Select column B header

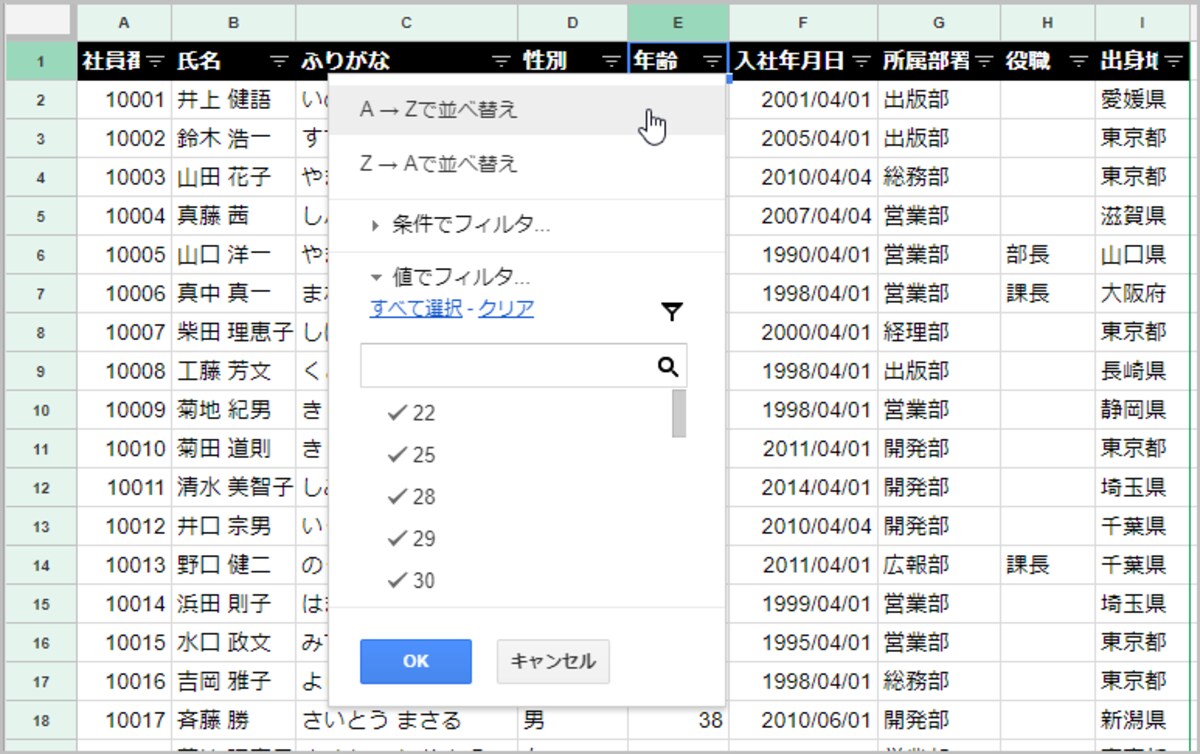pos(233,22)
